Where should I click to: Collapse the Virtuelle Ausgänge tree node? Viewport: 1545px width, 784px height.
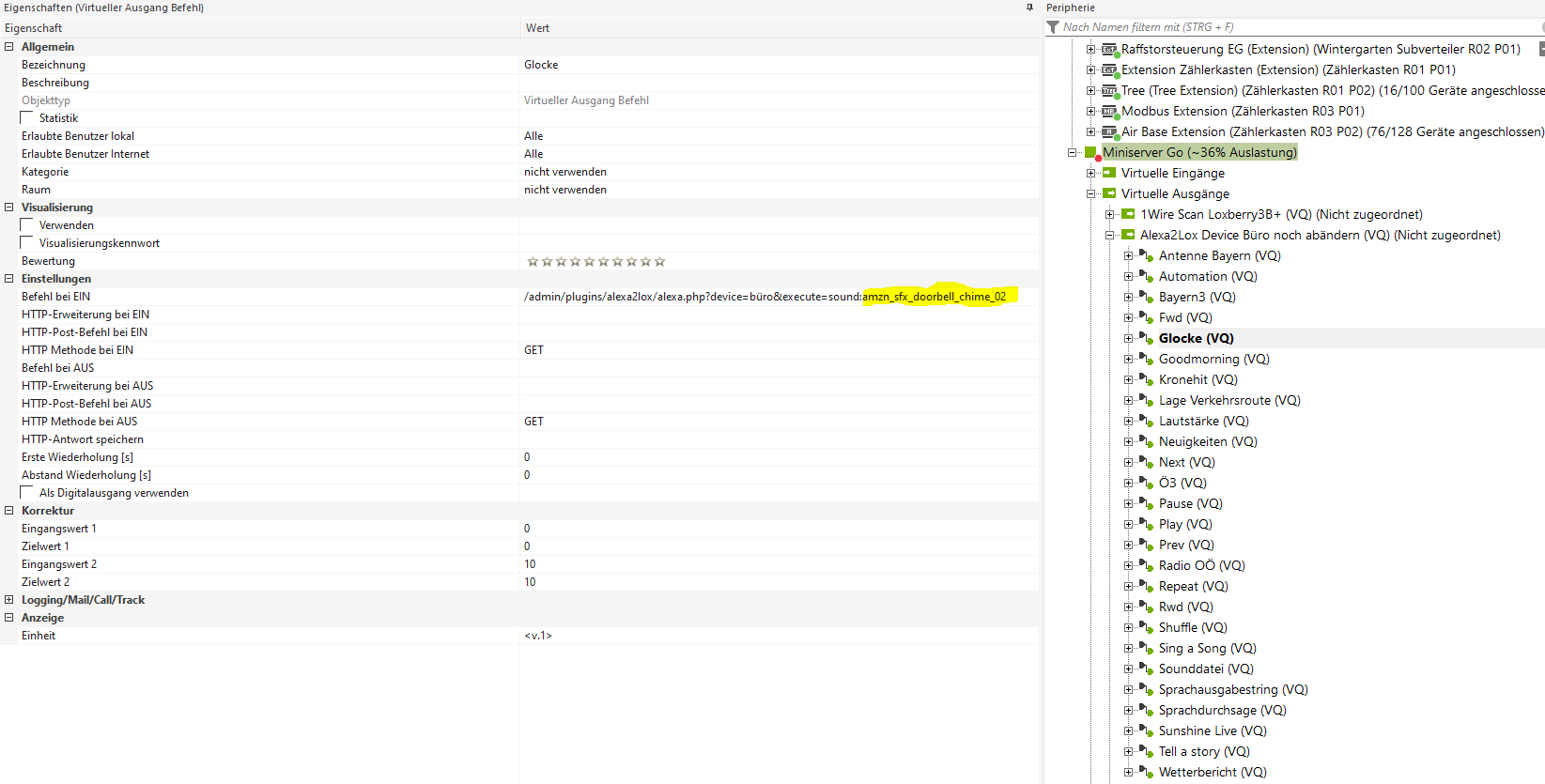[1091, 194]
